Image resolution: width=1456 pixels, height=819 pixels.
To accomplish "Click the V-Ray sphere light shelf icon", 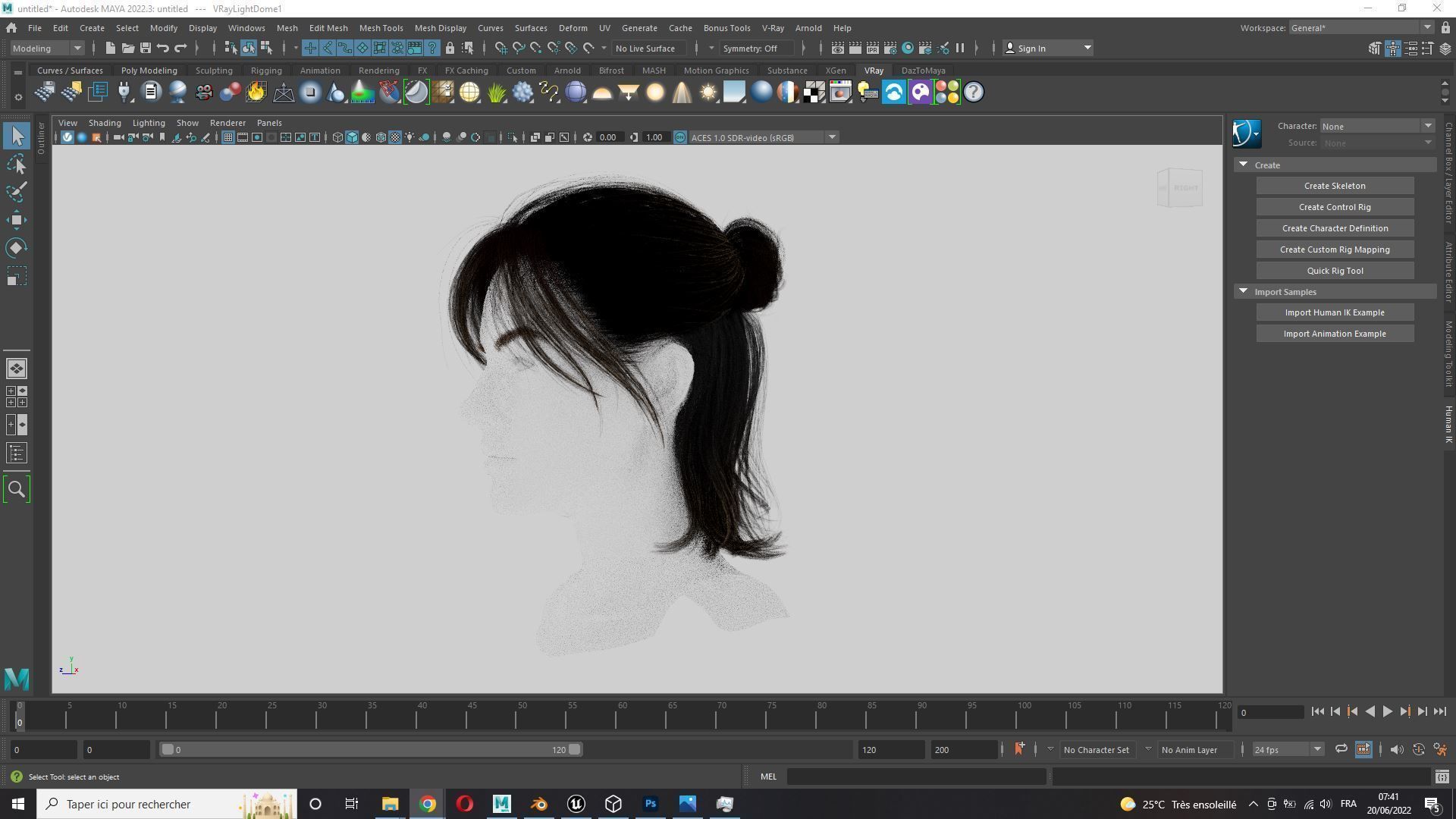I will [x=655, y=93].
